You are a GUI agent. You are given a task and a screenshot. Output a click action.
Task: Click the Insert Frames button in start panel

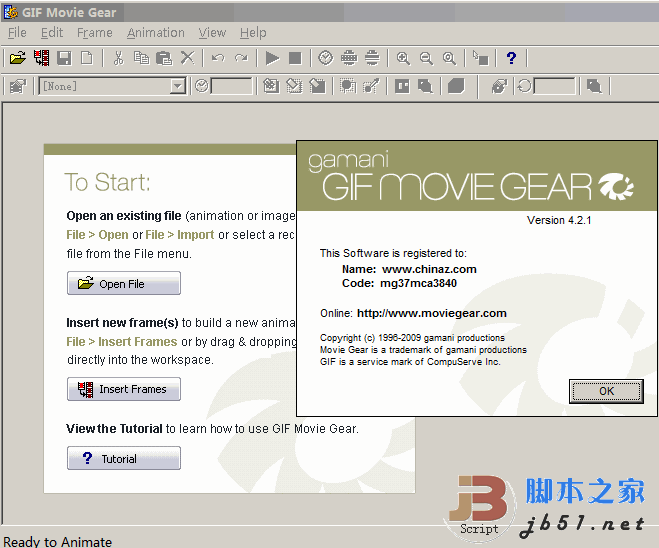124,389
